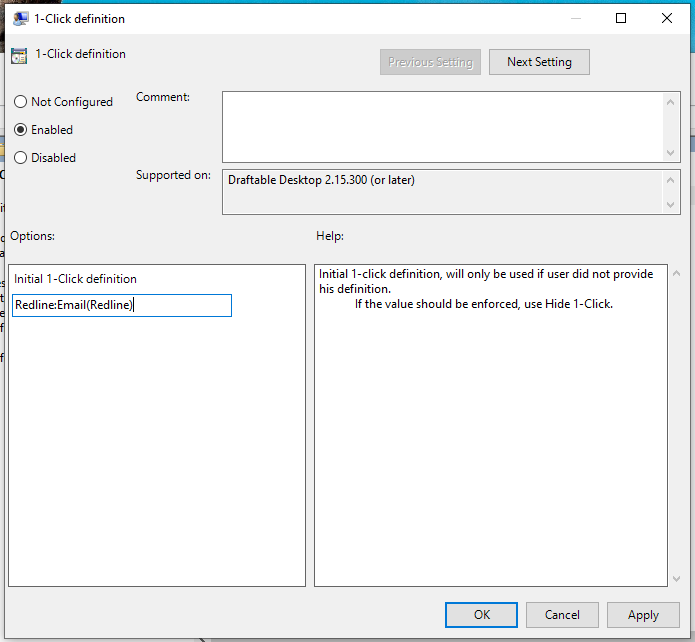Click the Help pane scroll down arrow
695x642 pixels.
[x=676, y=579]
